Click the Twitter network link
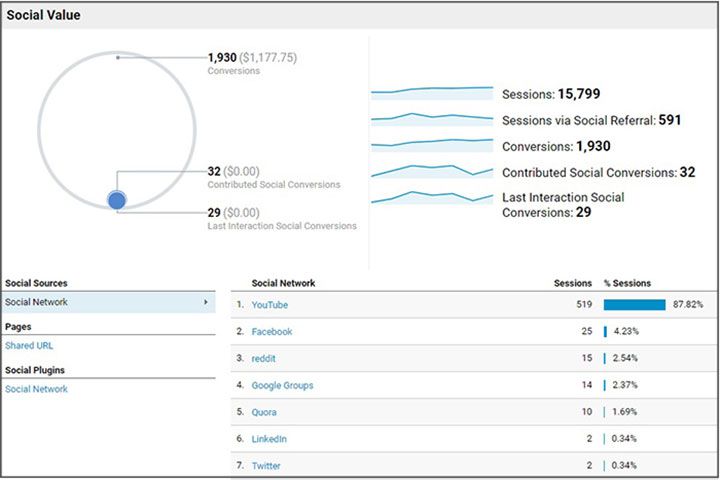 [x=266, y=466]
